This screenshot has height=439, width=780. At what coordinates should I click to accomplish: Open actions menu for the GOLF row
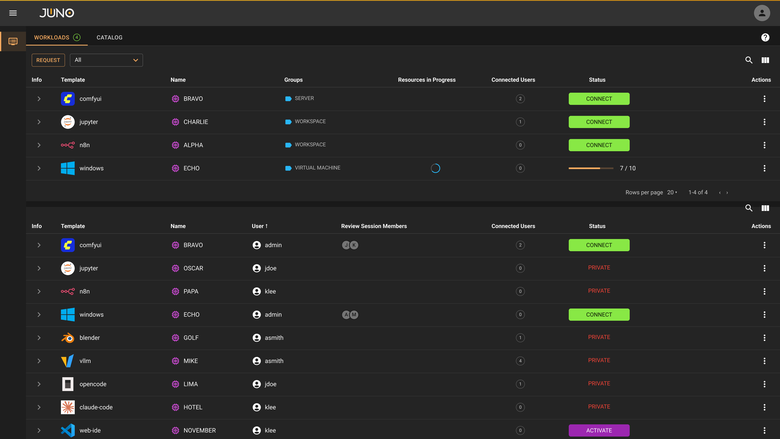[x=765, y=338]
